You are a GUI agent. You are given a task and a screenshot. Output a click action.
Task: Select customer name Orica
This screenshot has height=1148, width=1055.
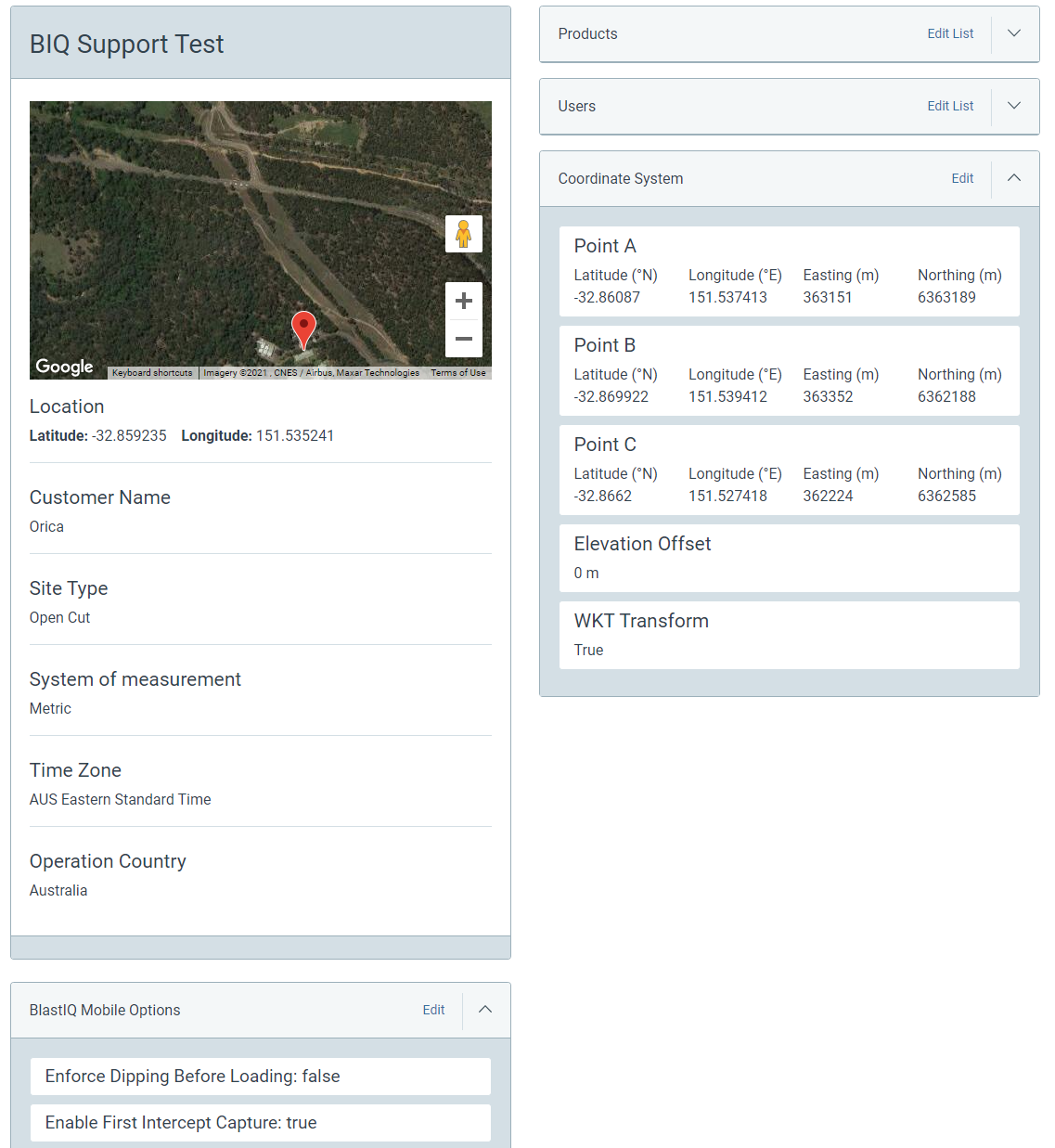[46, 526]
